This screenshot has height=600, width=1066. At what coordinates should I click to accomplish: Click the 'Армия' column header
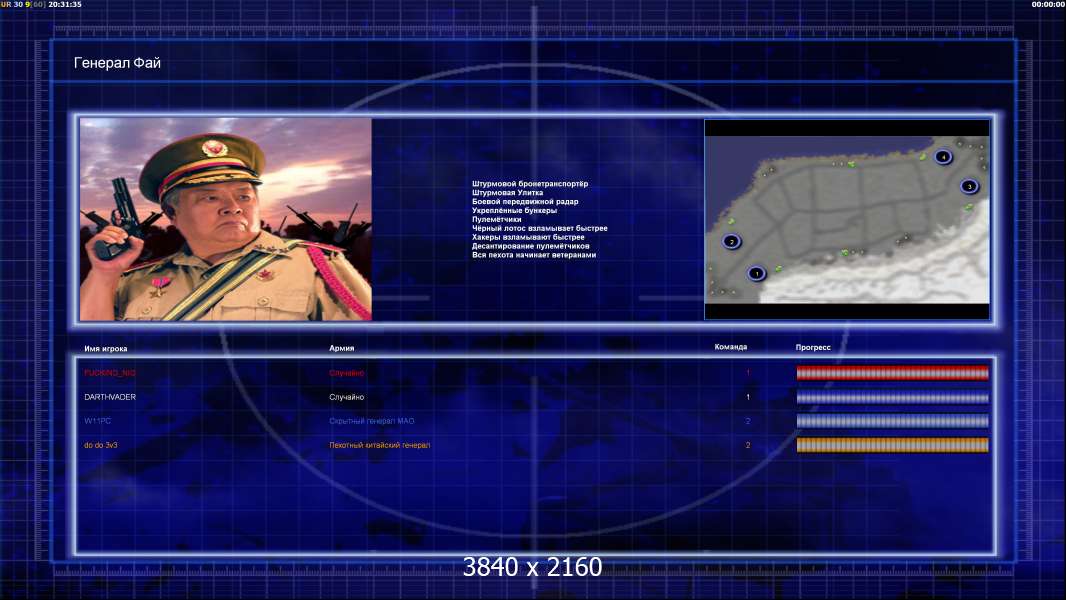point(341,348)
